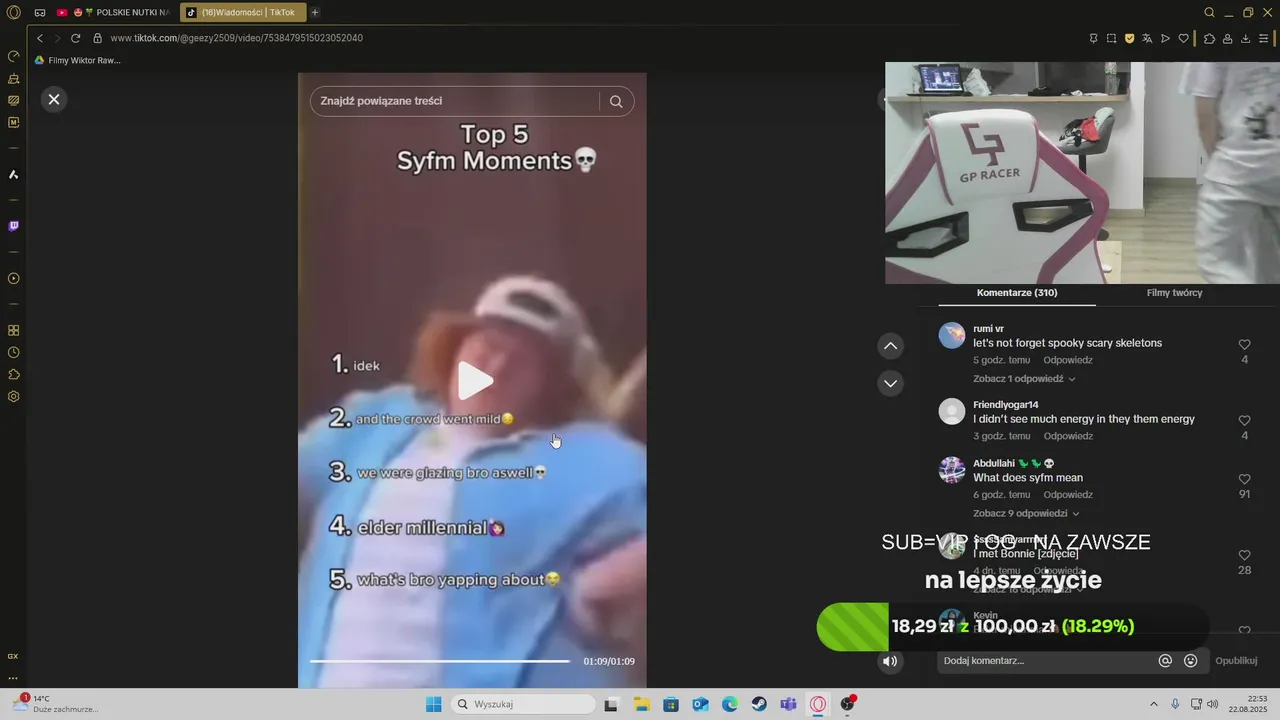
Task: Reload the TikTok page
Action: click(75, 38)
